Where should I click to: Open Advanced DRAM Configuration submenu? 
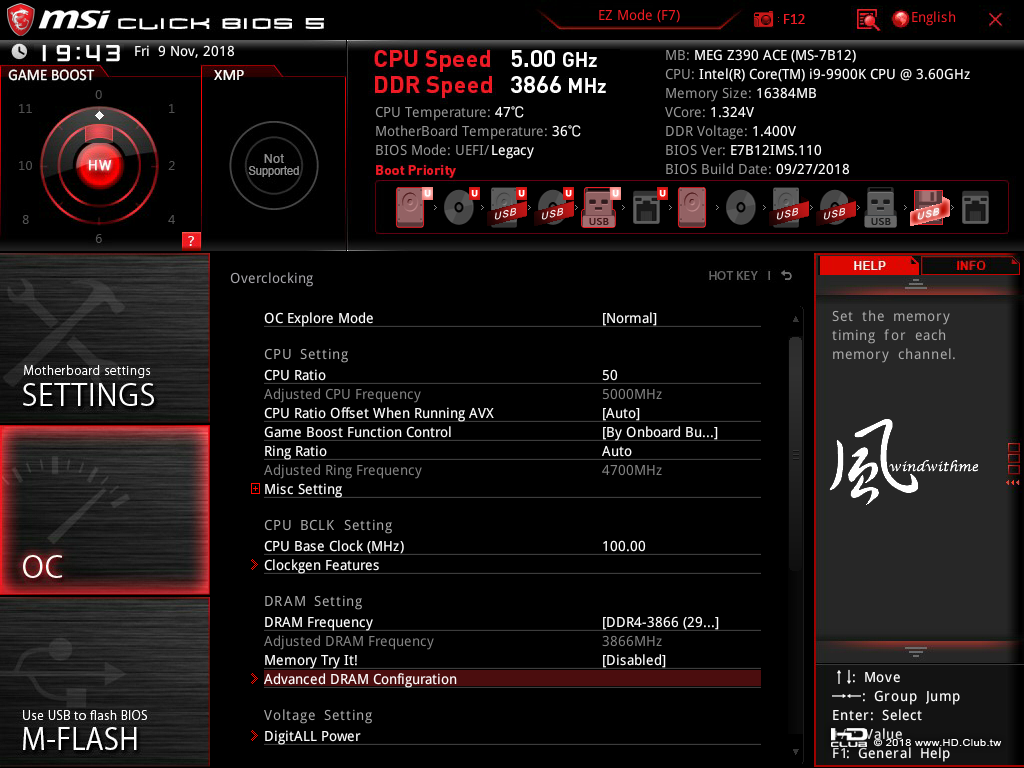pos(512,679)
